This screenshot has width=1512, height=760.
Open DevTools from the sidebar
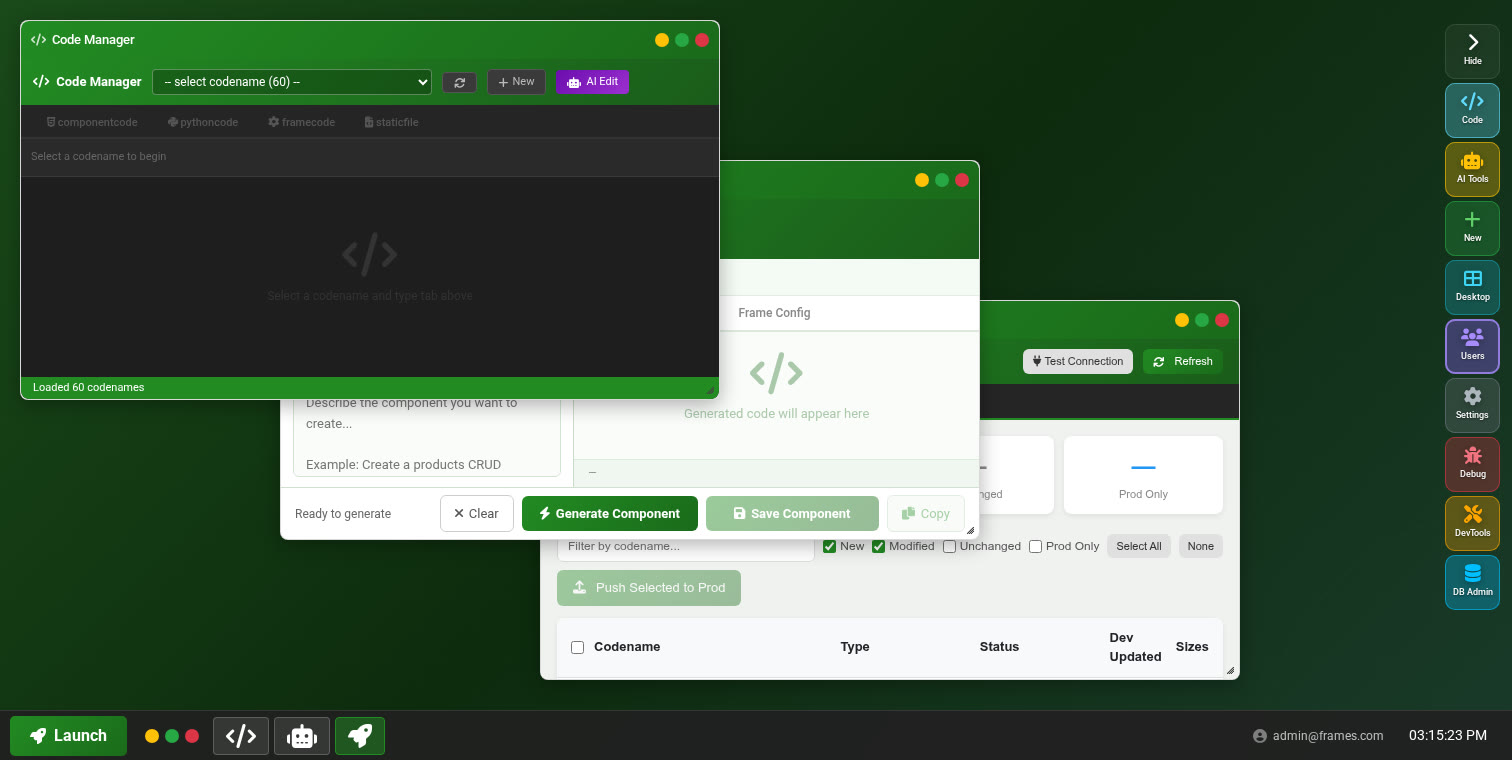(1471, 523)
